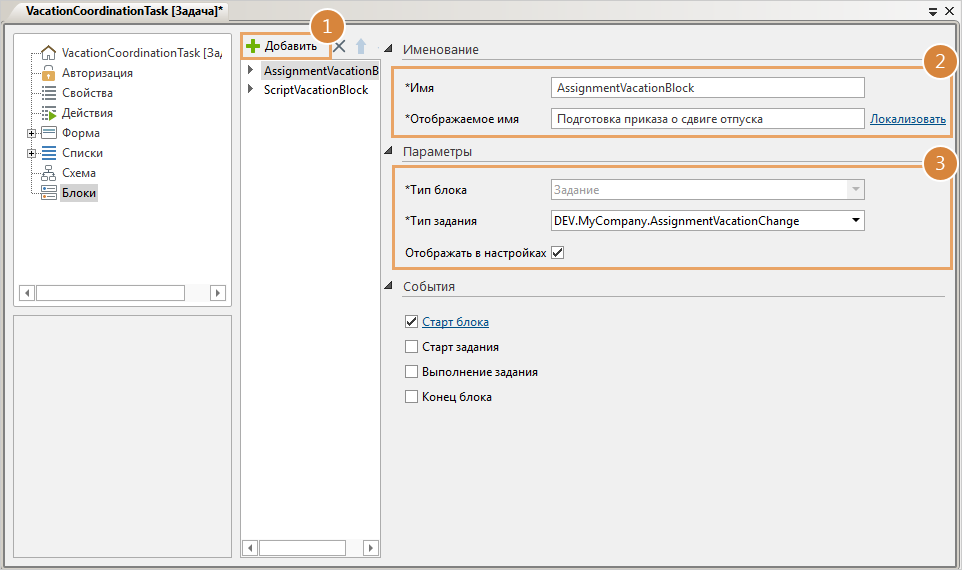Click the delete block X icon
Image resolution: width=962 pixels, height=570 pixels.
click(340, 46)
